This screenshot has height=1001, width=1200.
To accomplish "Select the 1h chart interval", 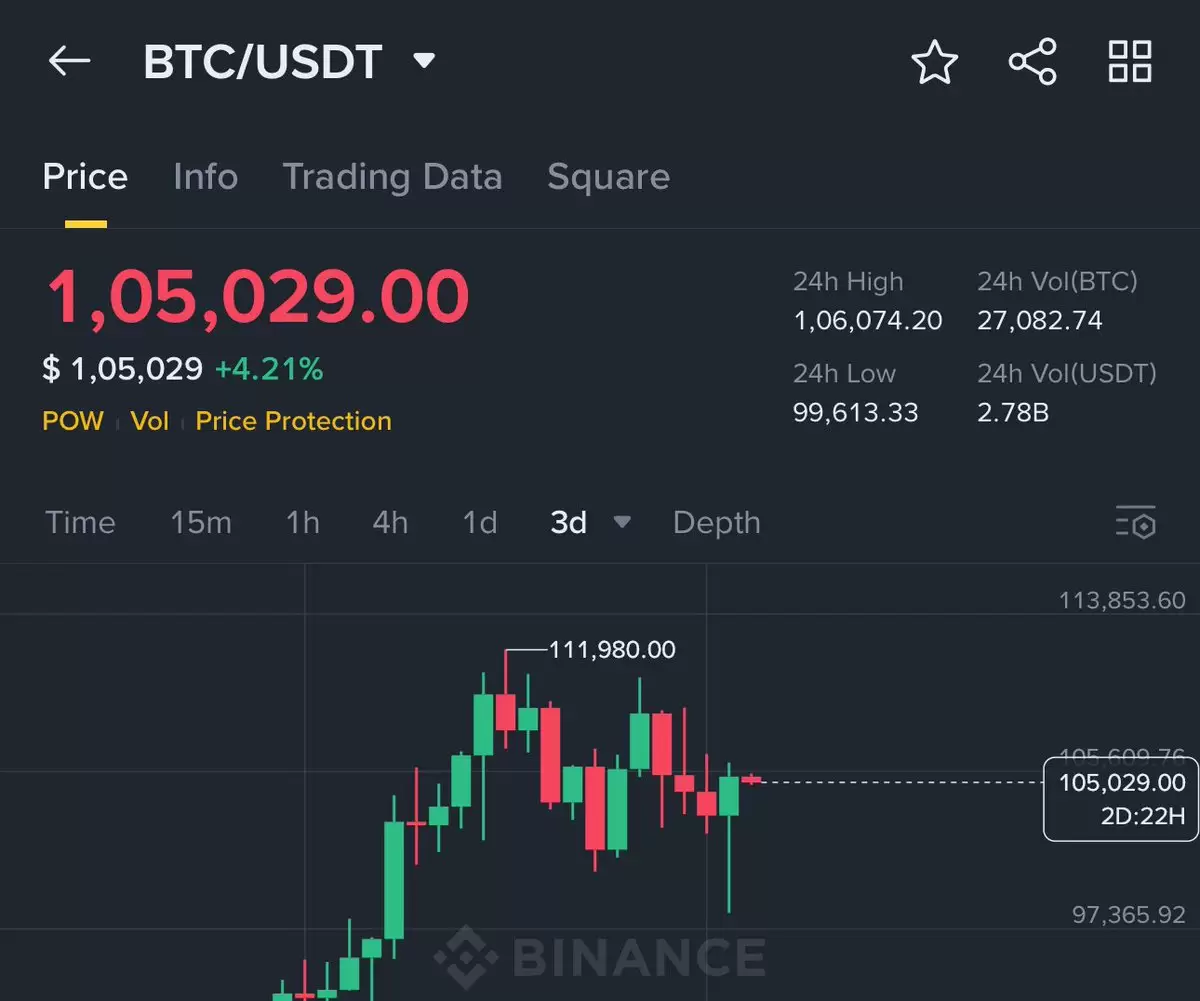I will [303, 522].
